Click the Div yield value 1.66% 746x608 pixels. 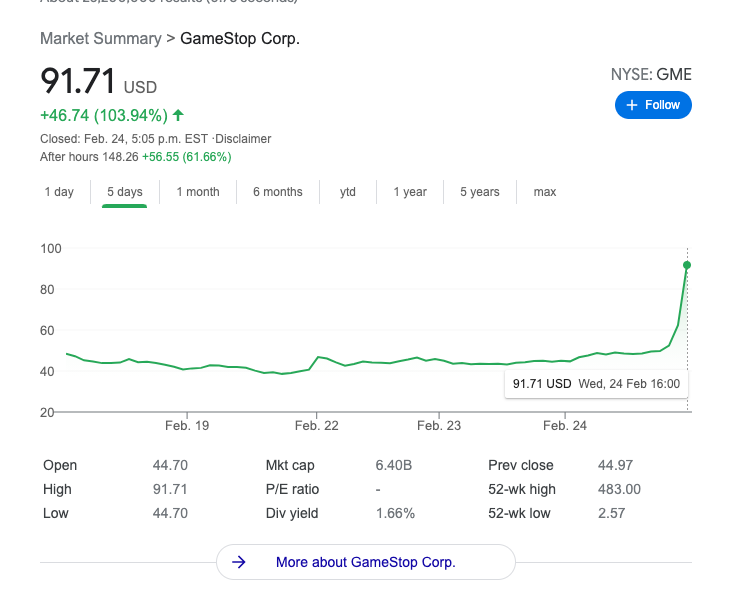(x=395, y=513)
